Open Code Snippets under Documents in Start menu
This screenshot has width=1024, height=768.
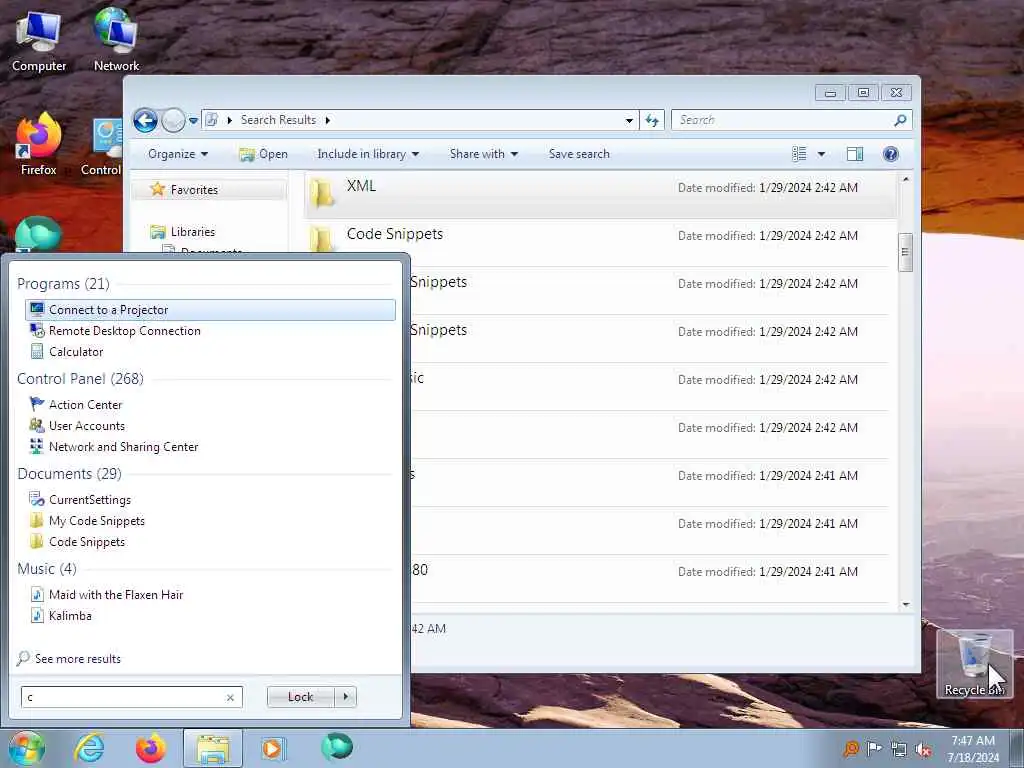coord(210,541)
